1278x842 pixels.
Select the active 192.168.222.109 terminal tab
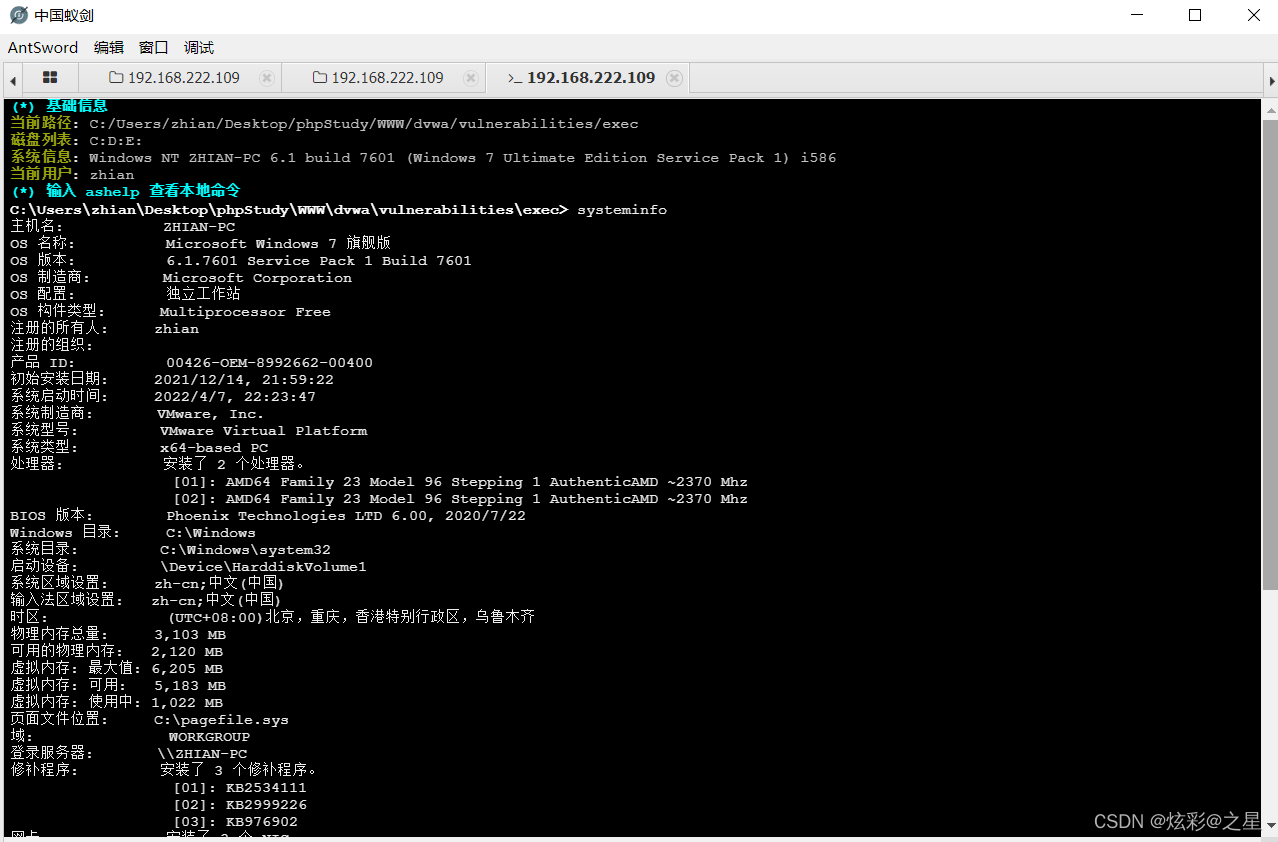582,78
